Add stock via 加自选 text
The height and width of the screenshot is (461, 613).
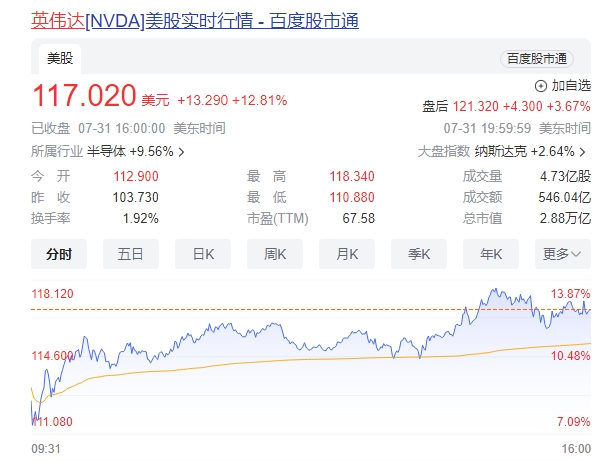[x=571, y=86]
